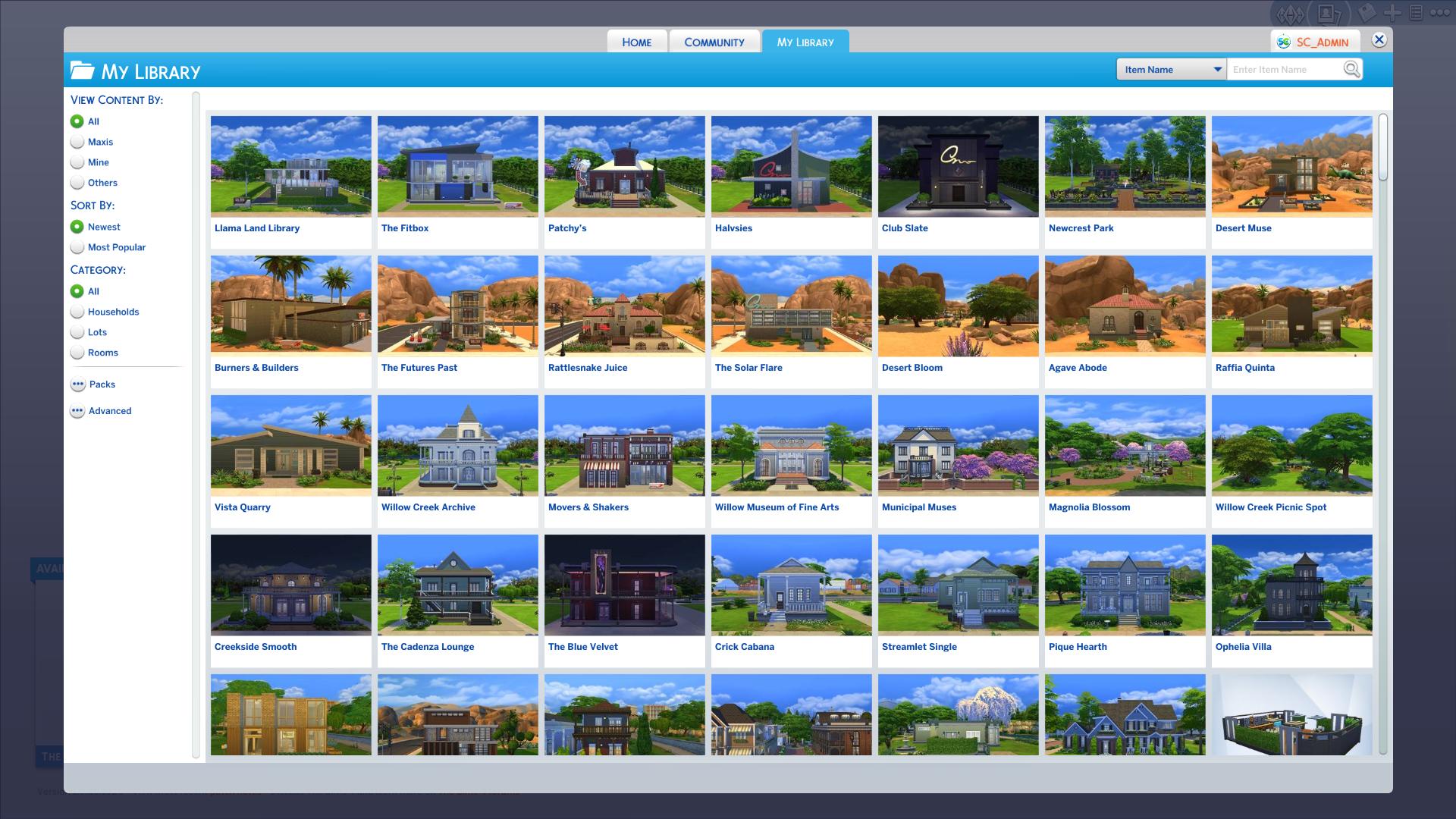
Task: Open the Raffia Quinta thumbnail
Action: coord(1292,306)
